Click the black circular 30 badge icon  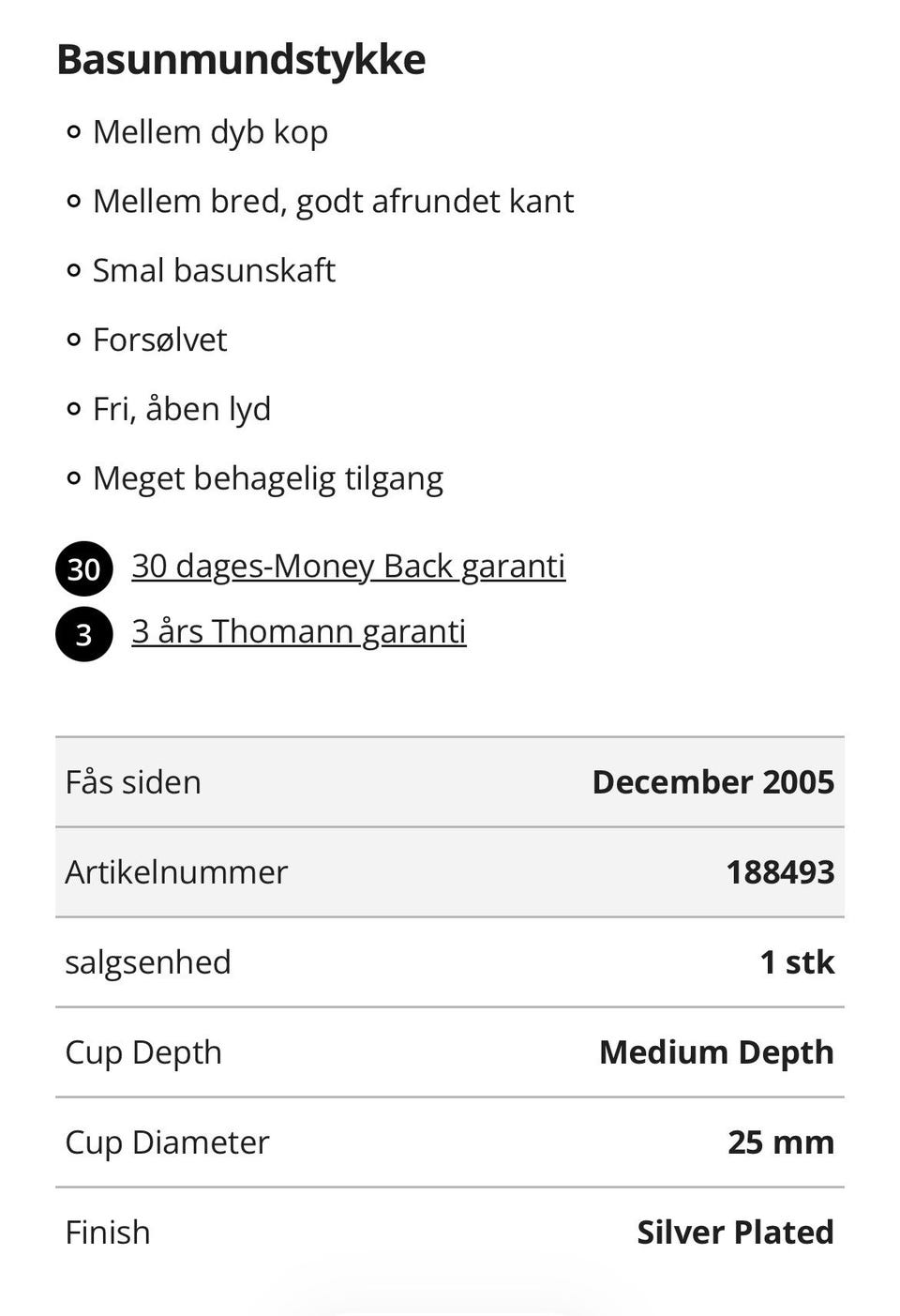pos(83,568)
